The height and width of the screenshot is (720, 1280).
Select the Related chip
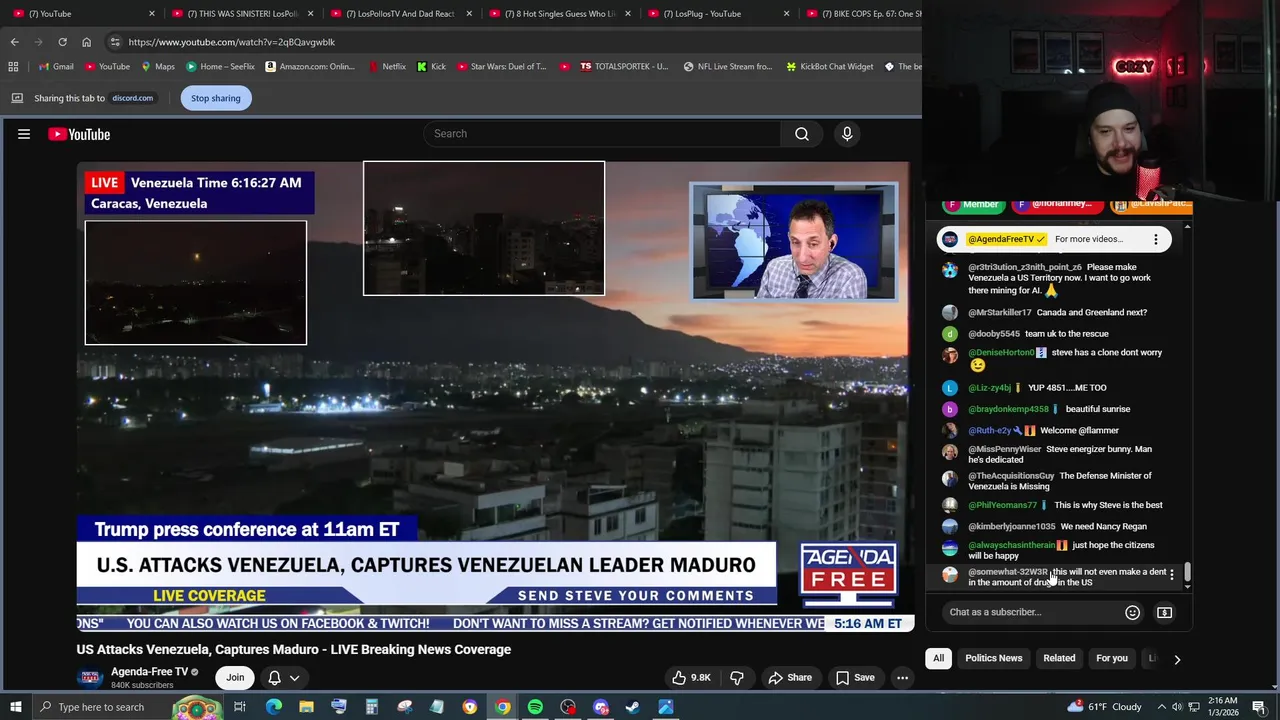[1059, 658]
